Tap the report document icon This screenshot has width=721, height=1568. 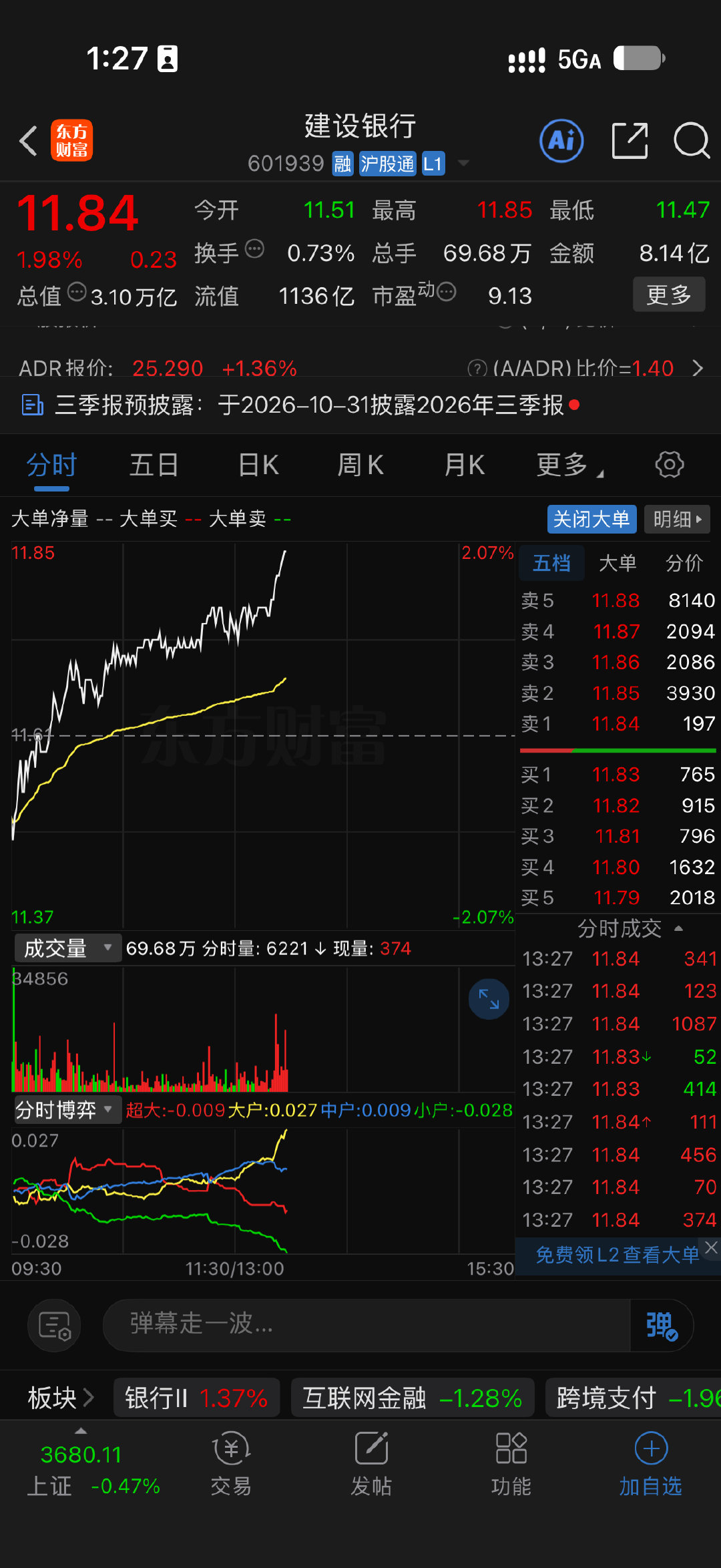click(33, 405)
